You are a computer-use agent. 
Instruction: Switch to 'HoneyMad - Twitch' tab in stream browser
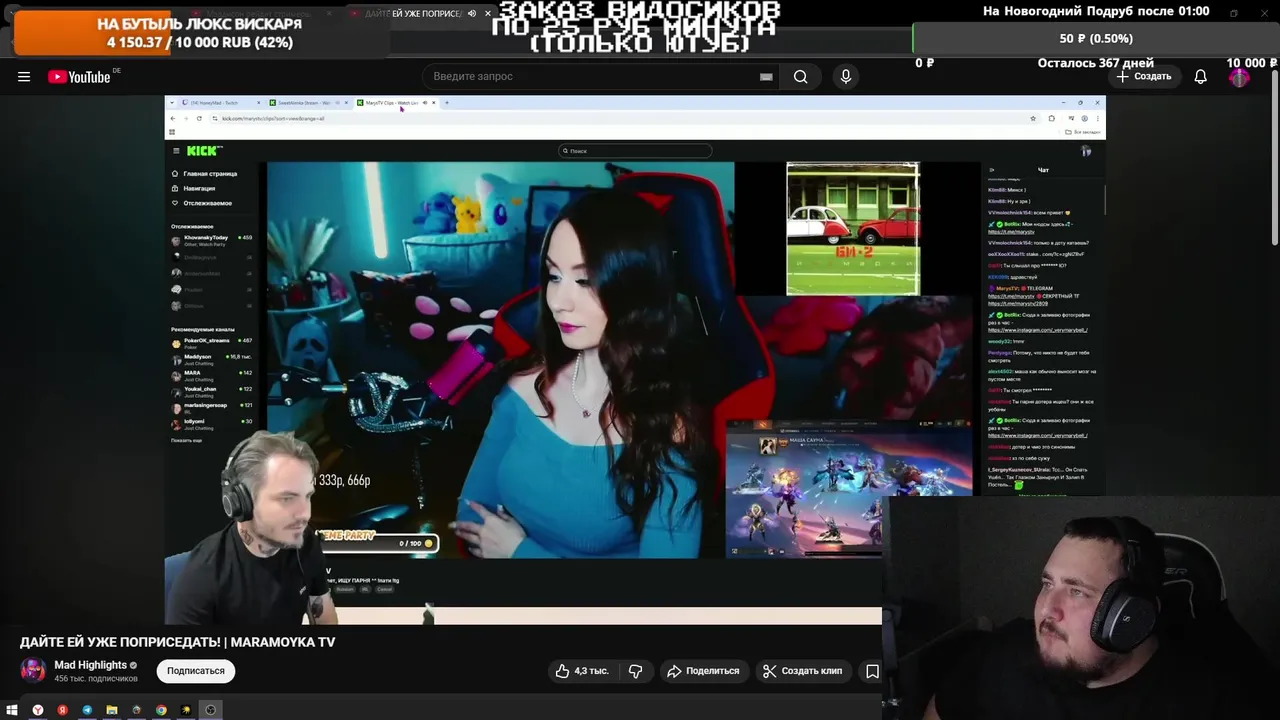[219, 103]
